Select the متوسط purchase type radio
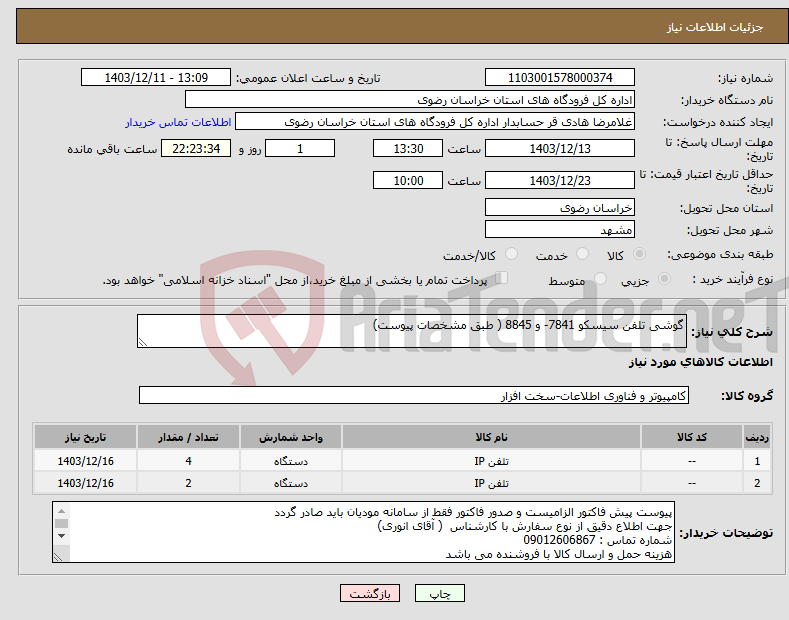789x620 pixels. 600,278
